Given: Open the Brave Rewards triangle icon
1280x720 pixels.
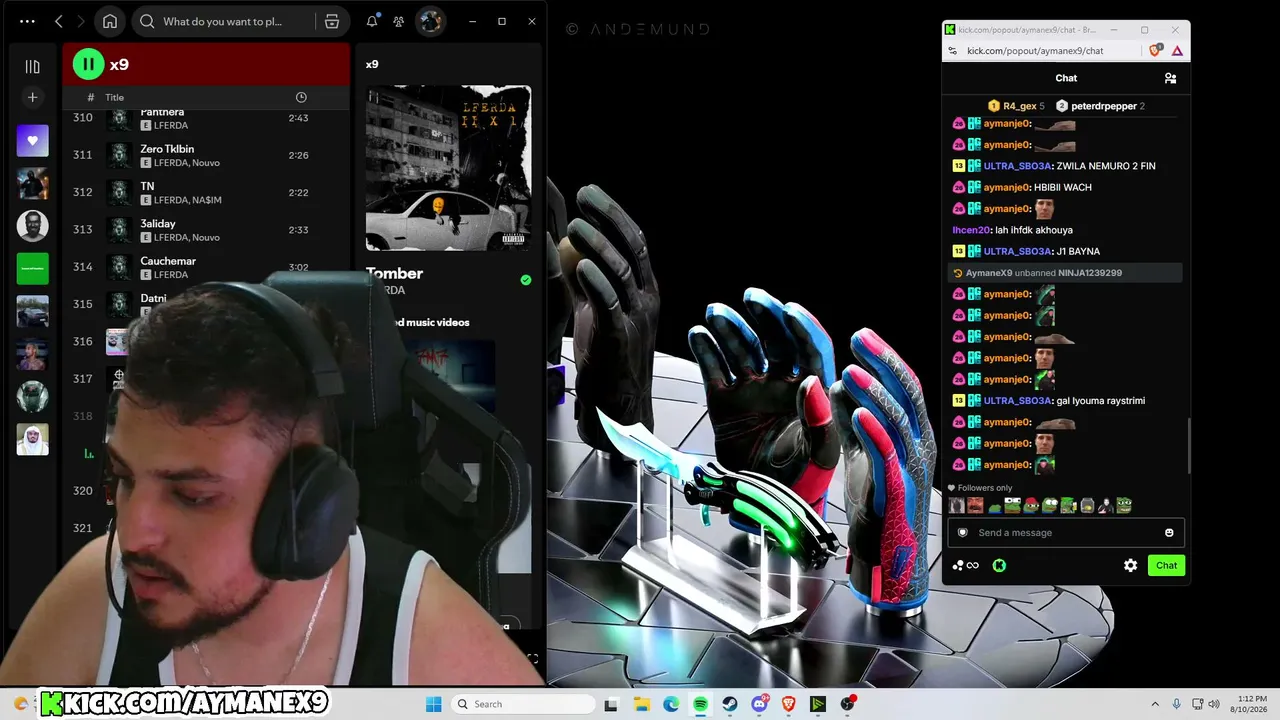Looking at the screenshot, I should click(1177, 51).
